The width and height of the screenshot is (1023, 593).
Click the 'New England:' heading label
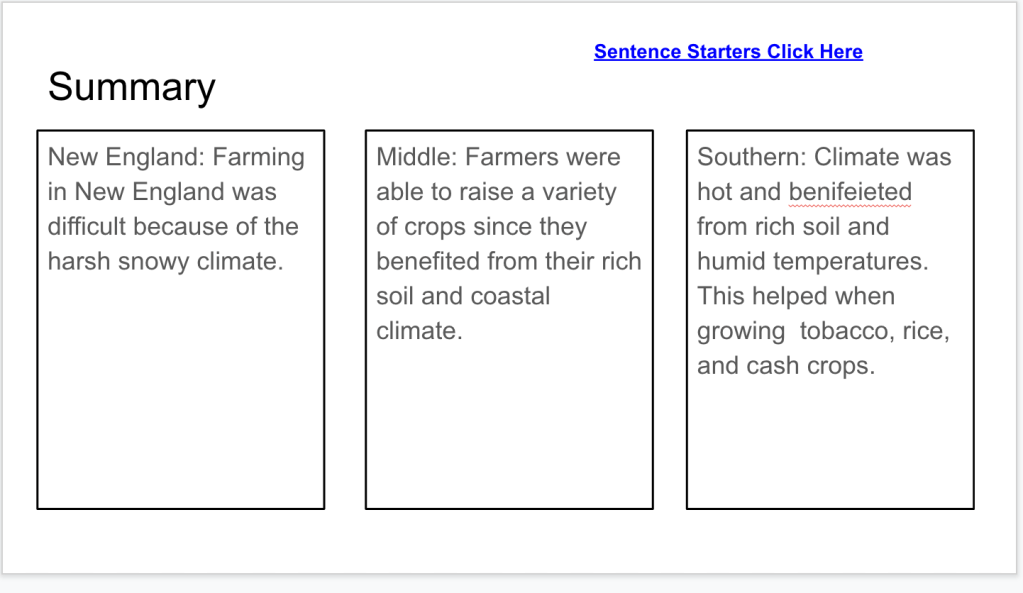click(126, 157)
